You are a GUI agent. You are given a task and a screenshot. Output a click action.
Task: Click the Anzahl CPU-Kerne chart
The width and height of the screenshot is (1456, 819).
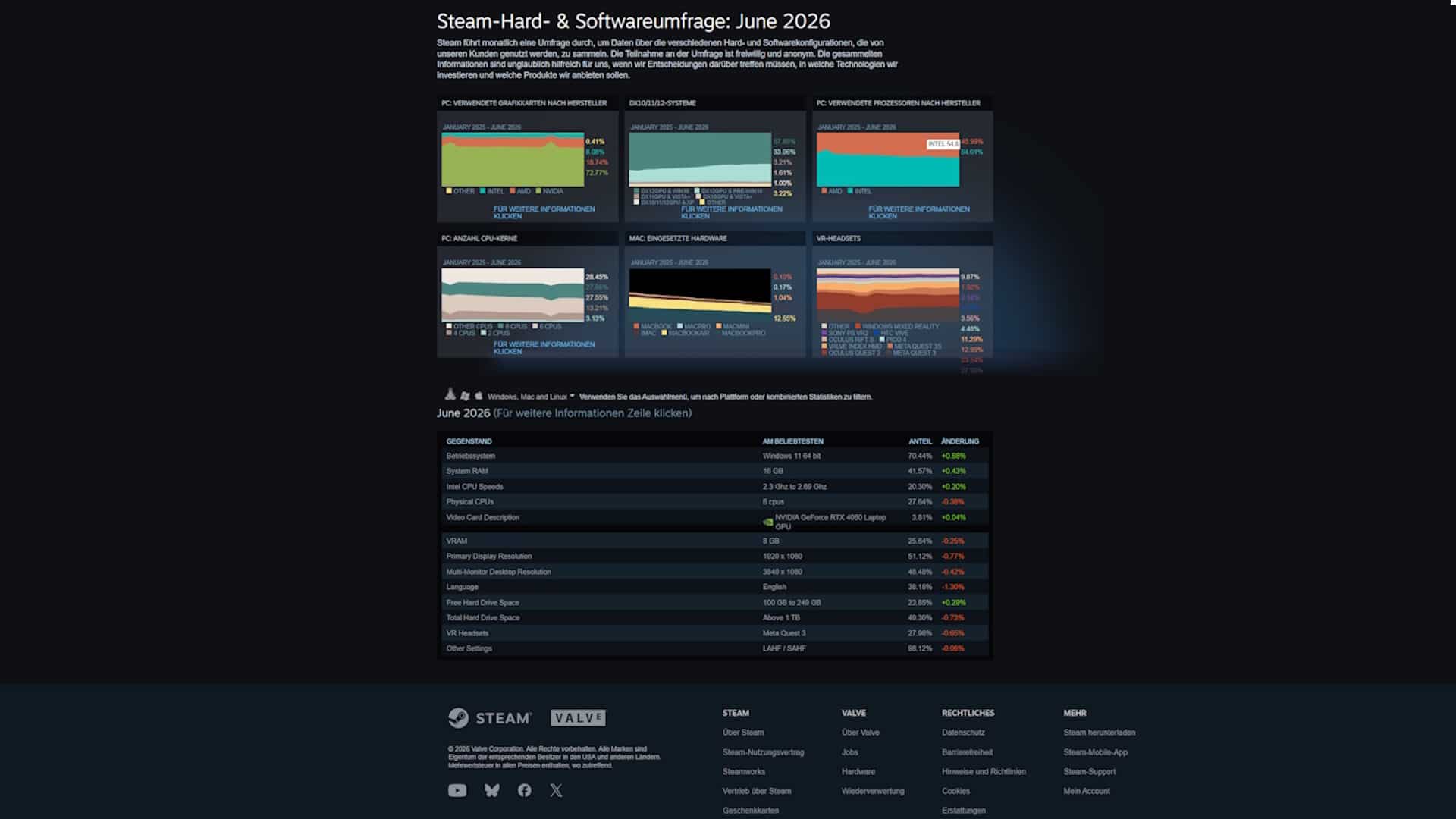(x=513, y=295)
